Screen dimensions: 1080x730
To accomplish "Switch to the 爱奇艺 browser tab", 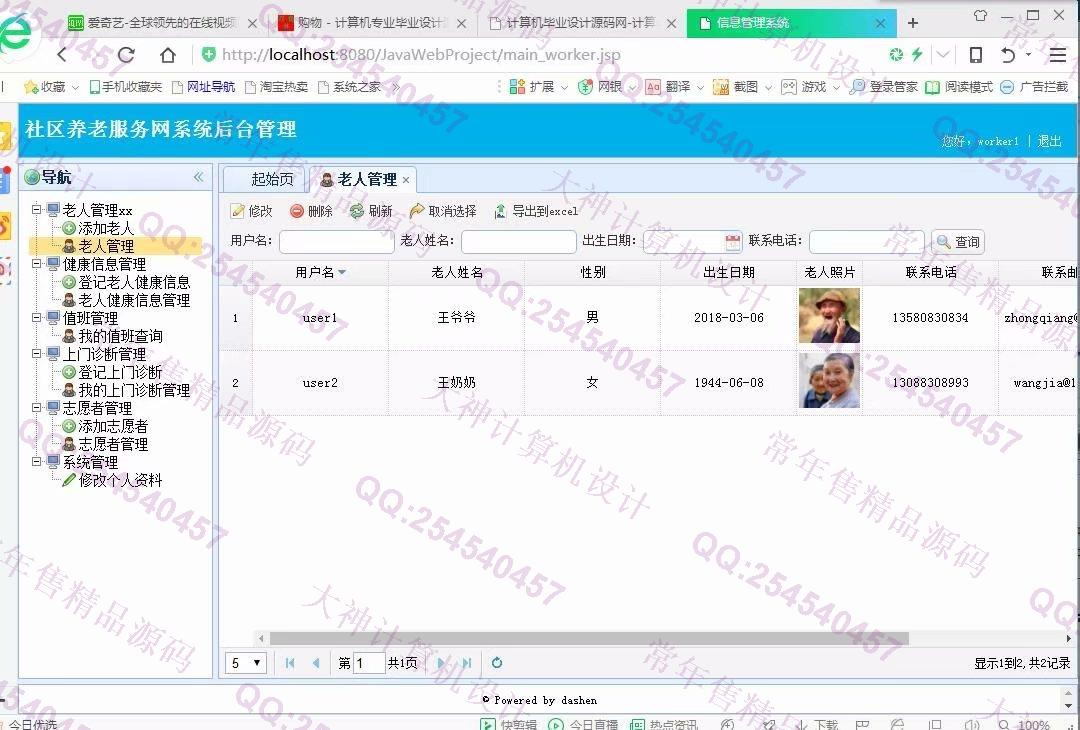I will [162, 23].
